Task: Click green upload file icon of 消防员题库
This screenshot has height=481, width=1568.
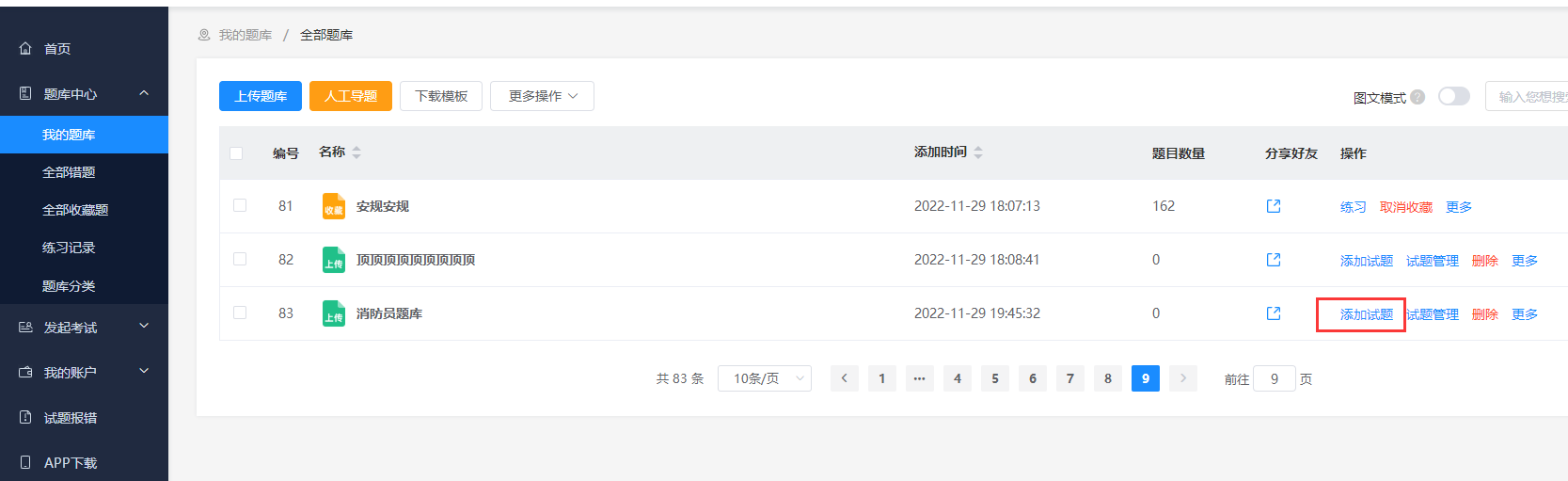Action: click(334, 313)
